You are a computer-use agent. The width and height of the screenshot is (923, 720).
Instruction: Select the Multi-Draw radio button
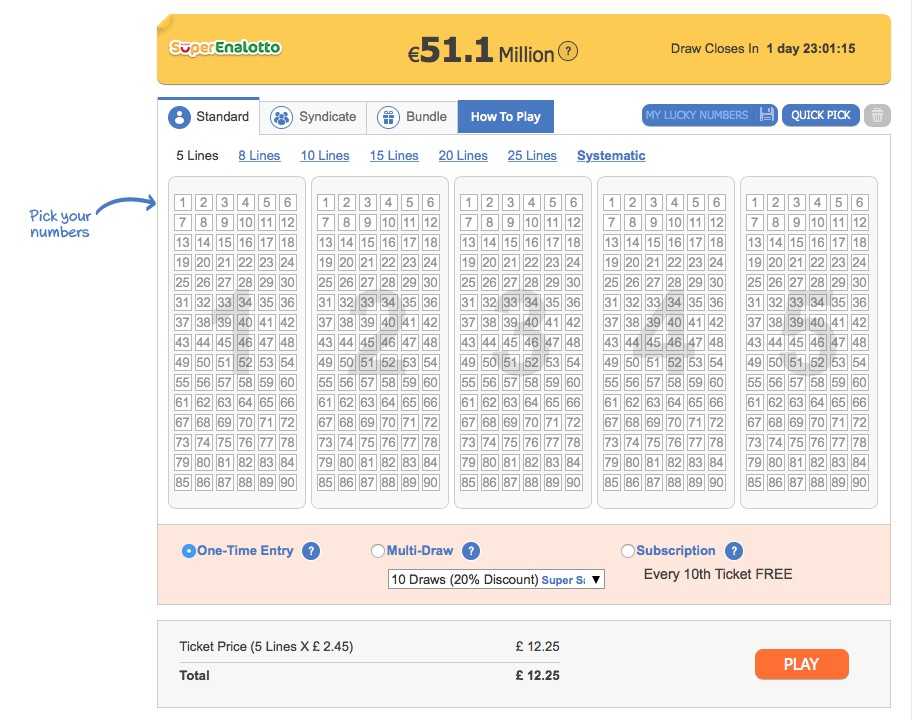(x=378, y=551)
